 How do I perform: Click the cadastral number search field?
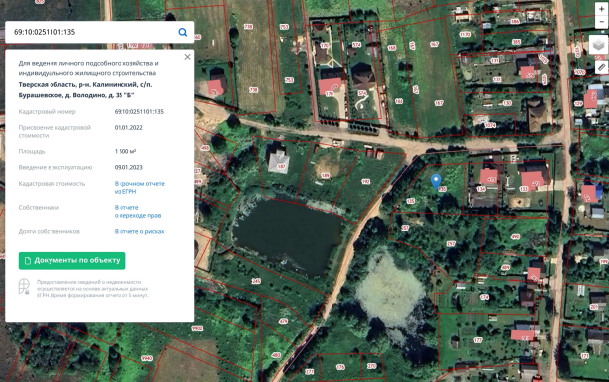(93, 32)
